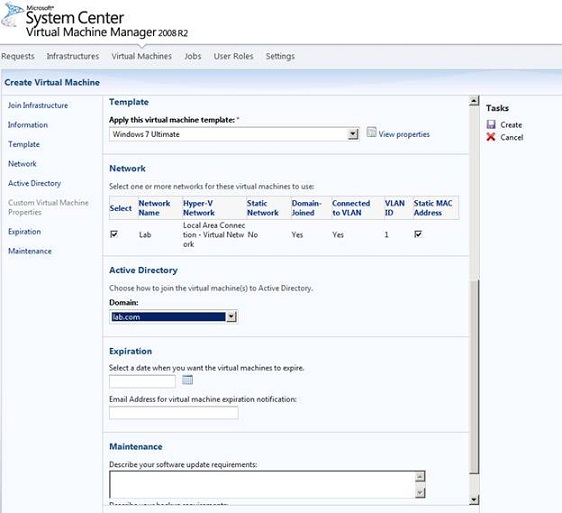Click the View properties page icon
562x513 pixels.
(x=371, y=133)
